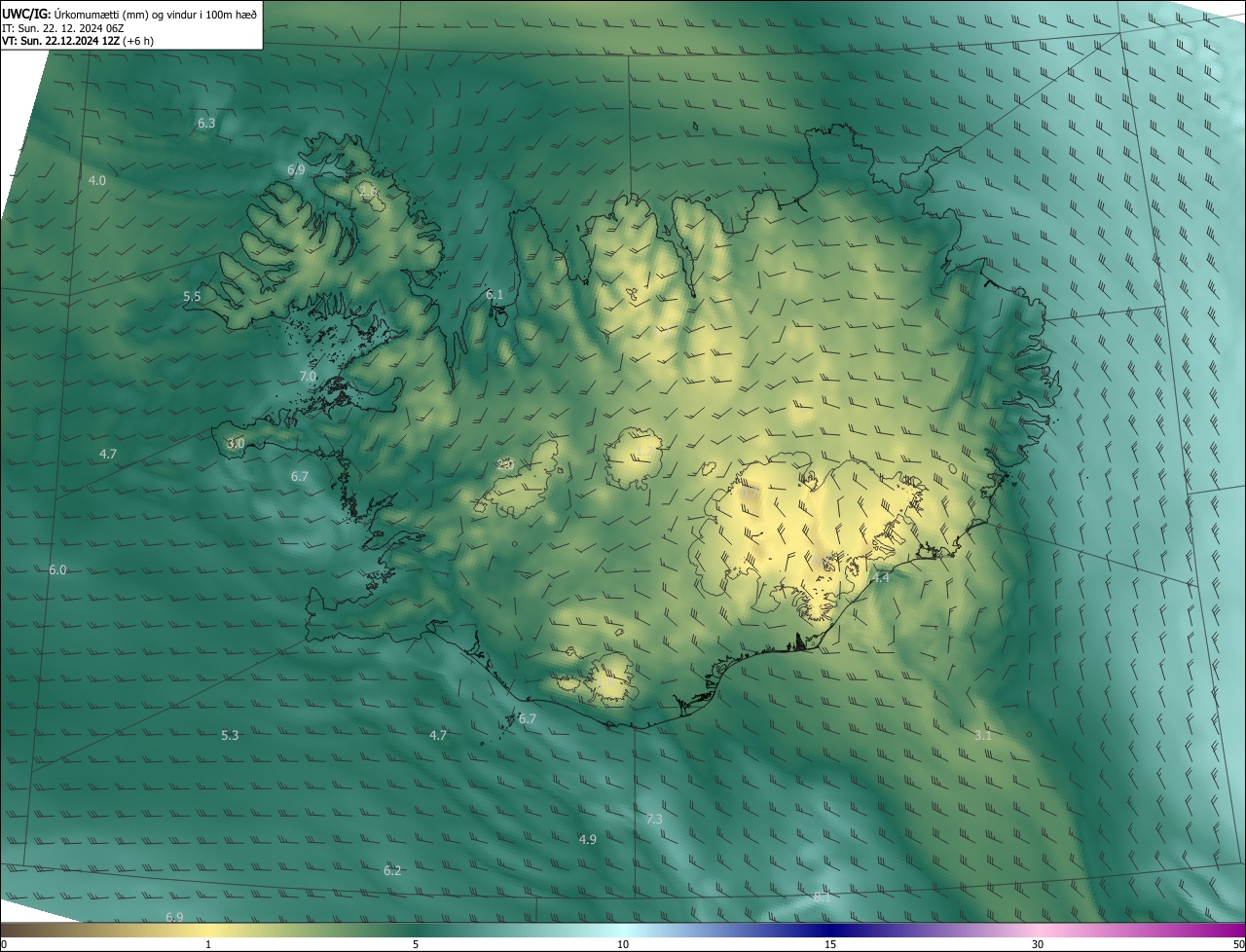Click the 5.5 value label west of Westfjords

(x=192, y=297)
